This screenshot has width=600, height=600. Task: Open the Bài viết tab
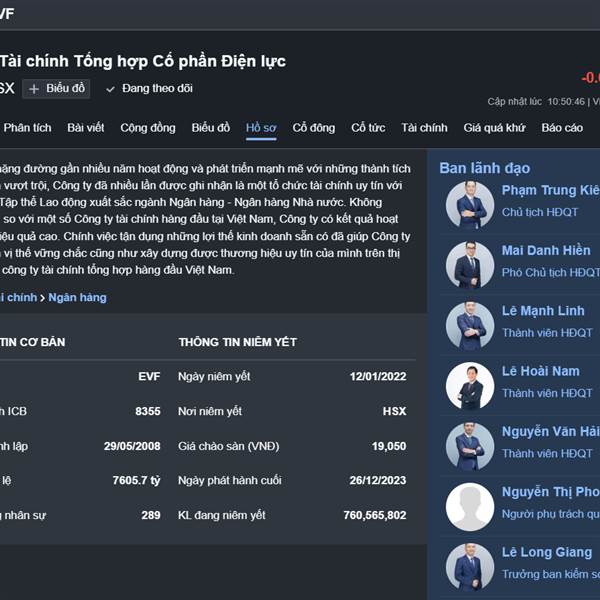(86, 128)
